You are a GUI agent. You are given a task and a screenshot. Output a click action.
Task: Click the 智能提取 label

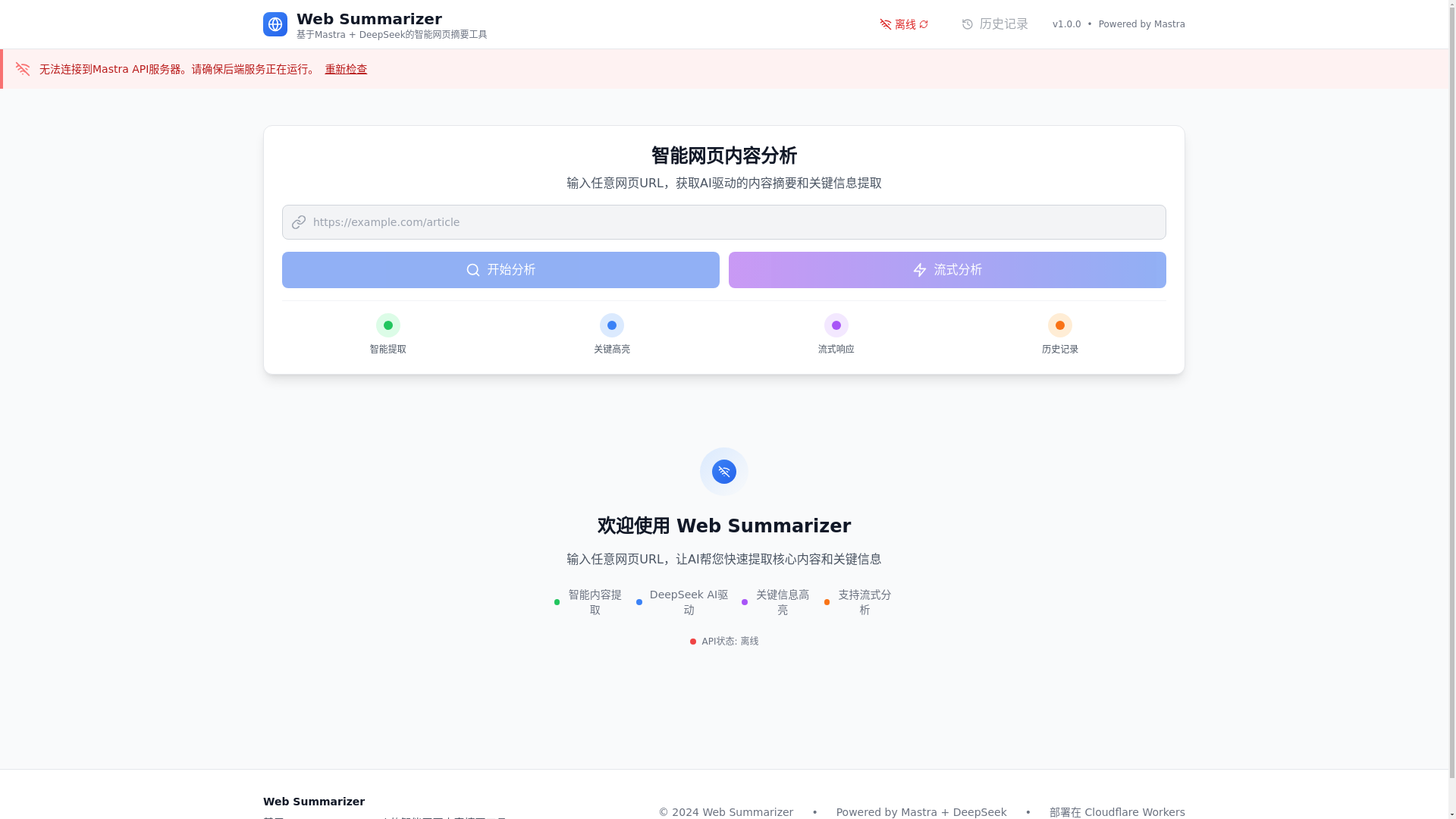click(x=388, y=349)
